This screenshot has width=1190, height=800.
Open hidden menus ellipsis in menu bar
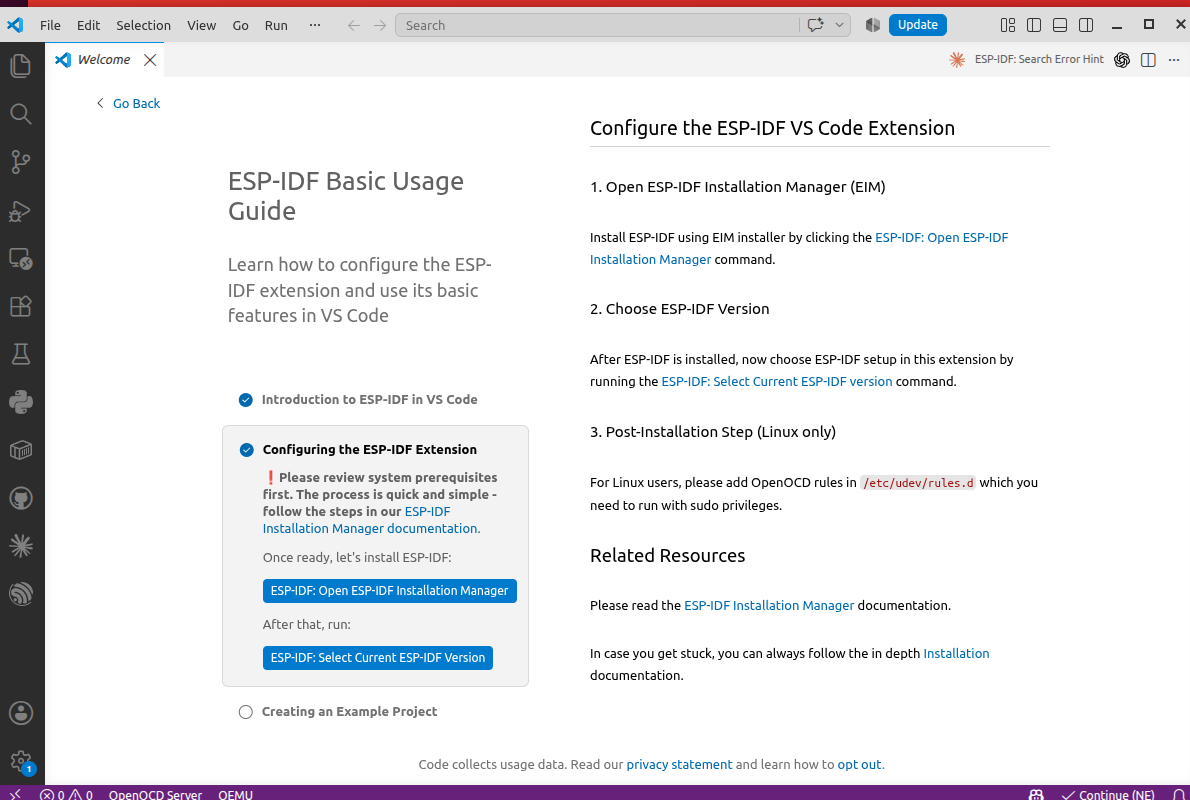(315, 25)
